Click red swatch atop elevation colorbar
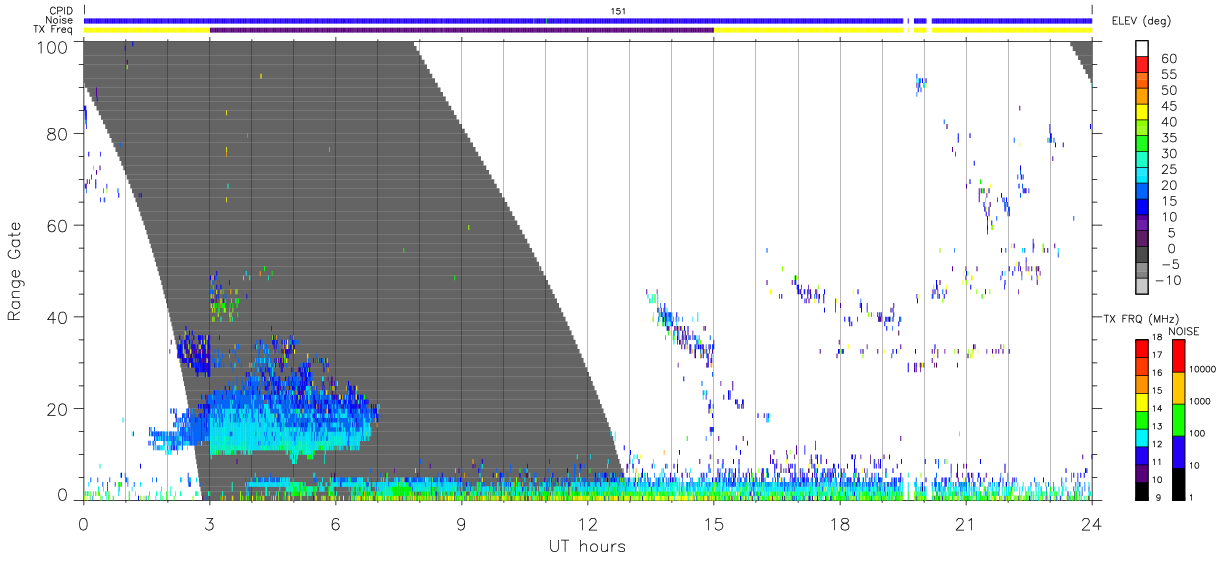This screenshot has height=567, width=1228. coord(1141,63)
